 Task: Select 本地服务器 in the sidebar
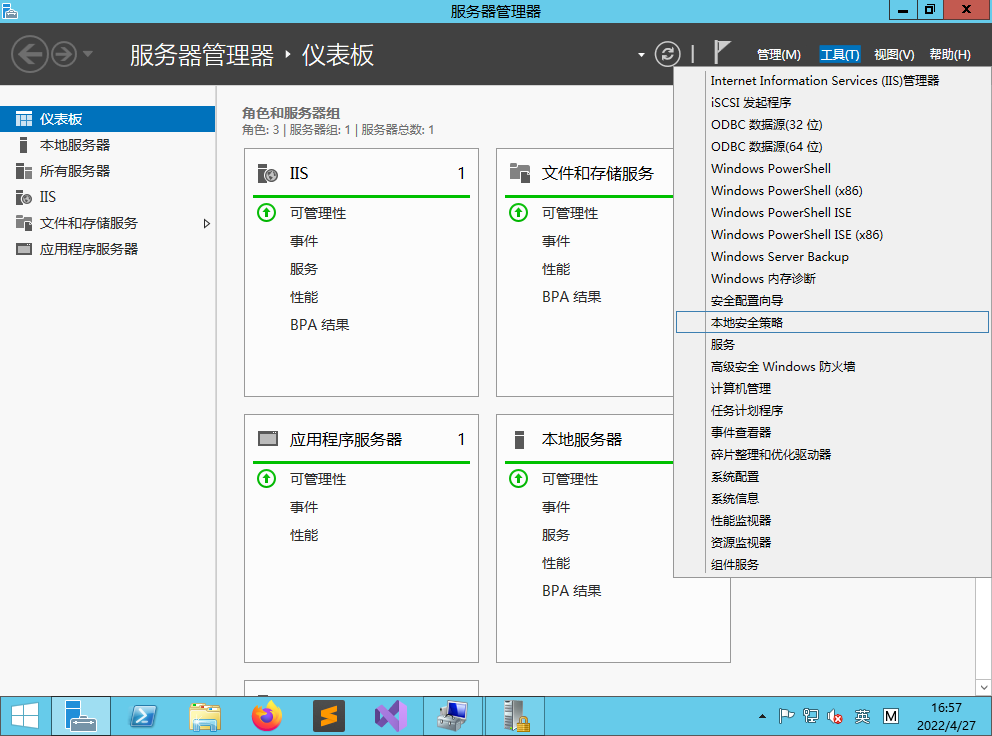[108, 145]
